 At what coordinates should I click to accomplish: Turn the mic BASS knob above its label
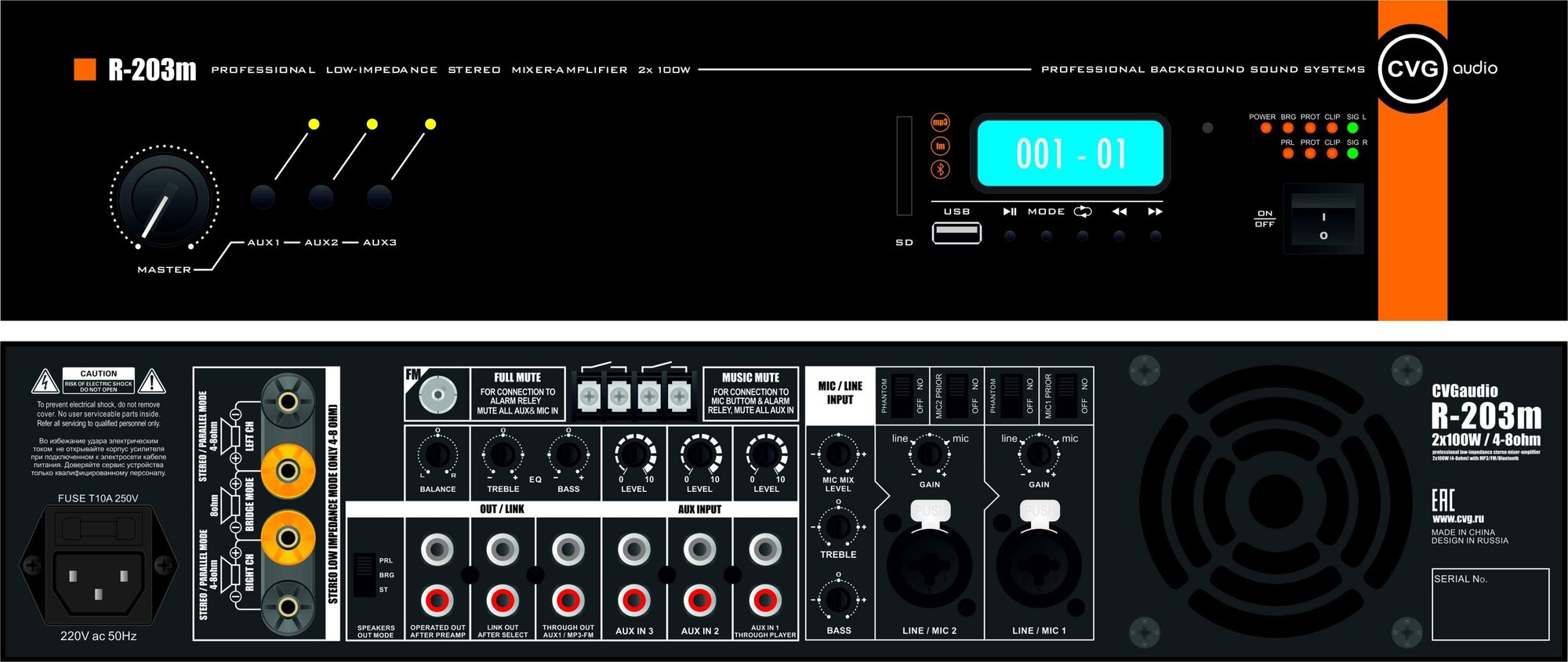[838, 600]
